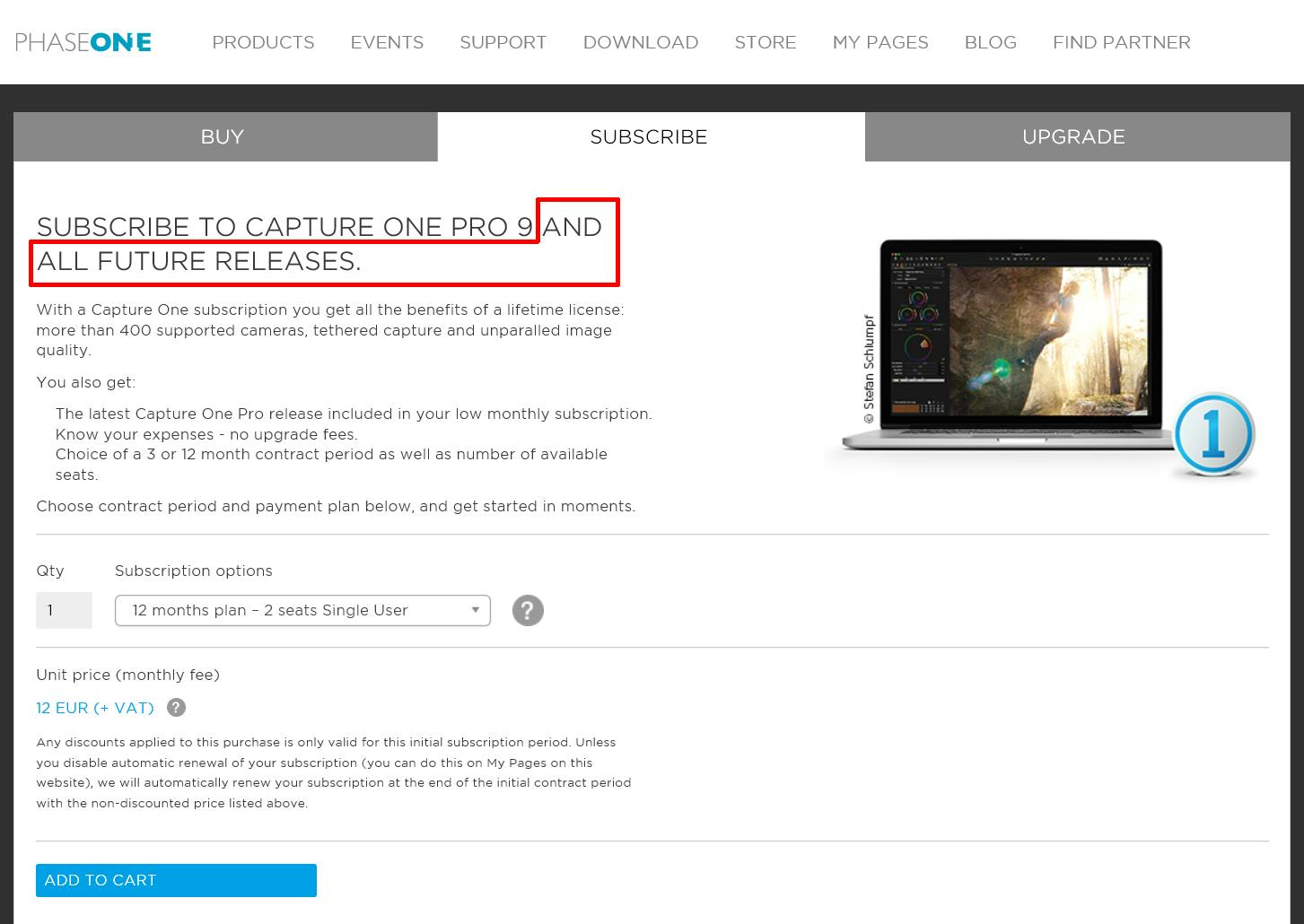Click the 'With a Capture One subscription' paragraph
Viewport: 1304px width, 924px height.
330,330
